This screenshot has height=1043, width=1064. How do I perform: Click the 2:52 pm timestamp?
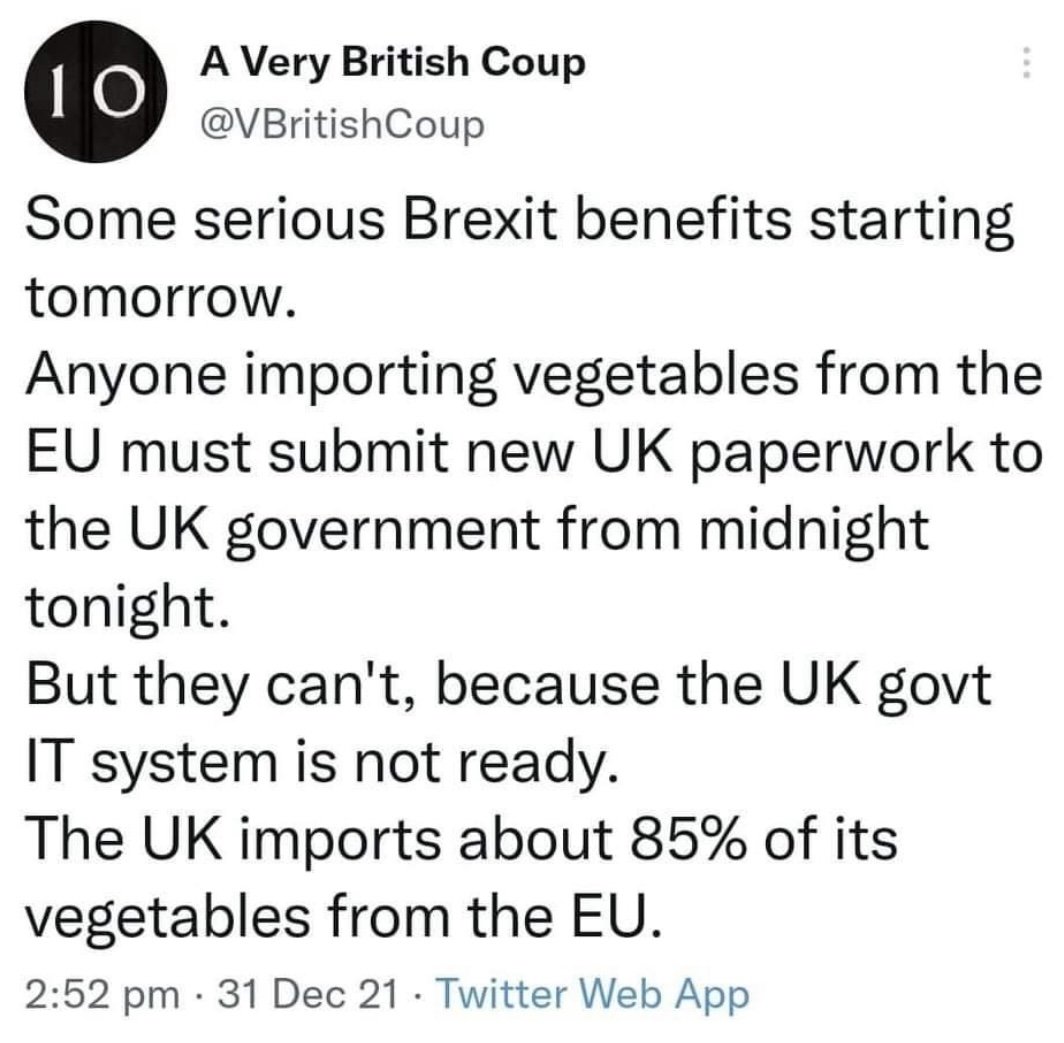(x=104, y=995)
